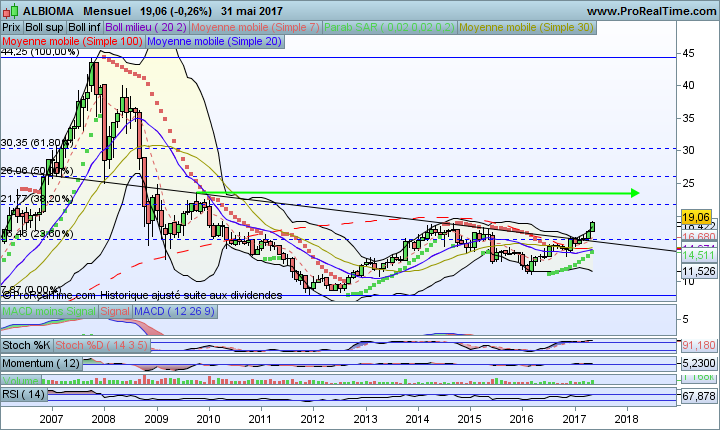Click the 2015 year on time axis
The image size is (720, 430).
tap(470, 419)
